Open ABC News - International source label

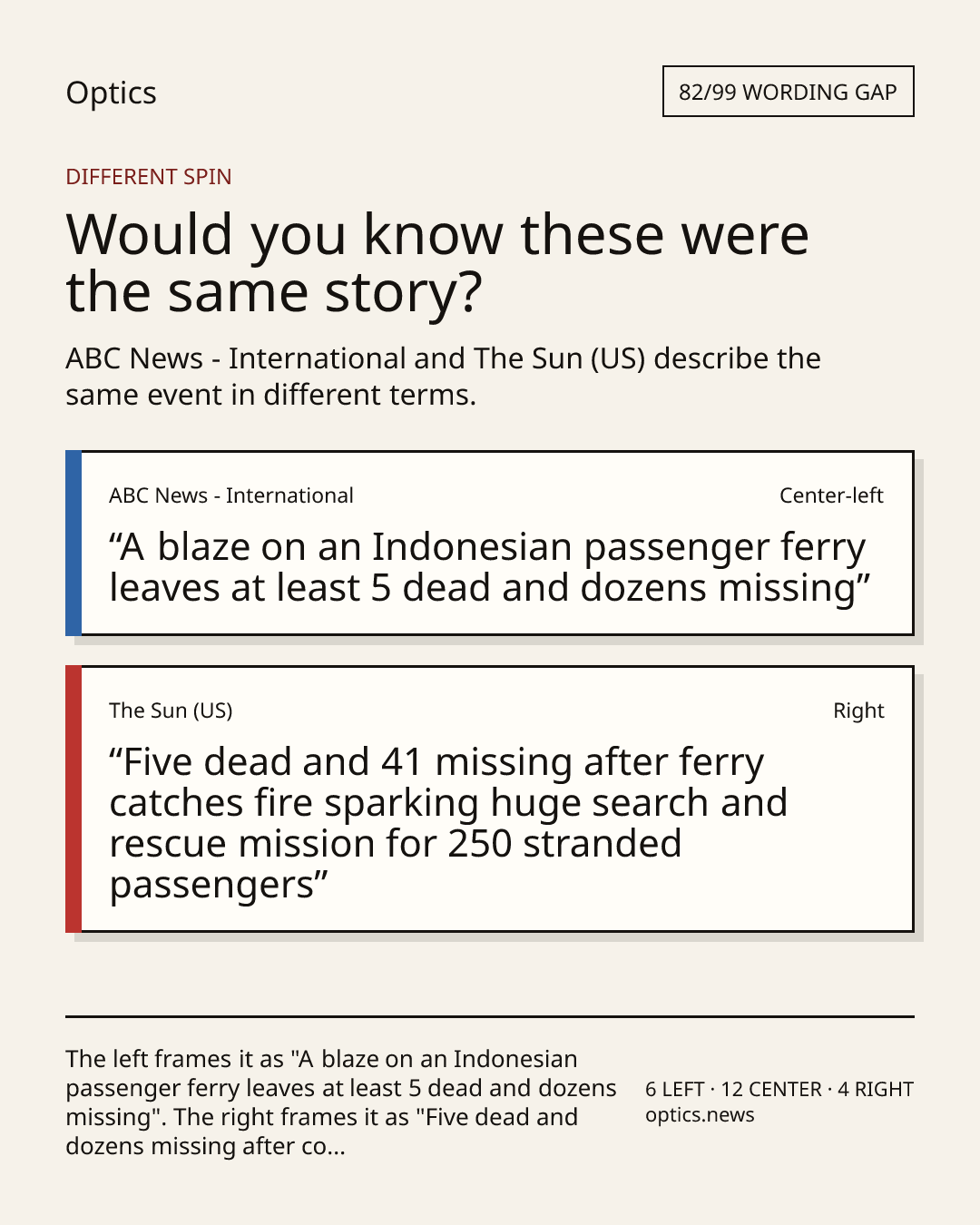[231, 495]
